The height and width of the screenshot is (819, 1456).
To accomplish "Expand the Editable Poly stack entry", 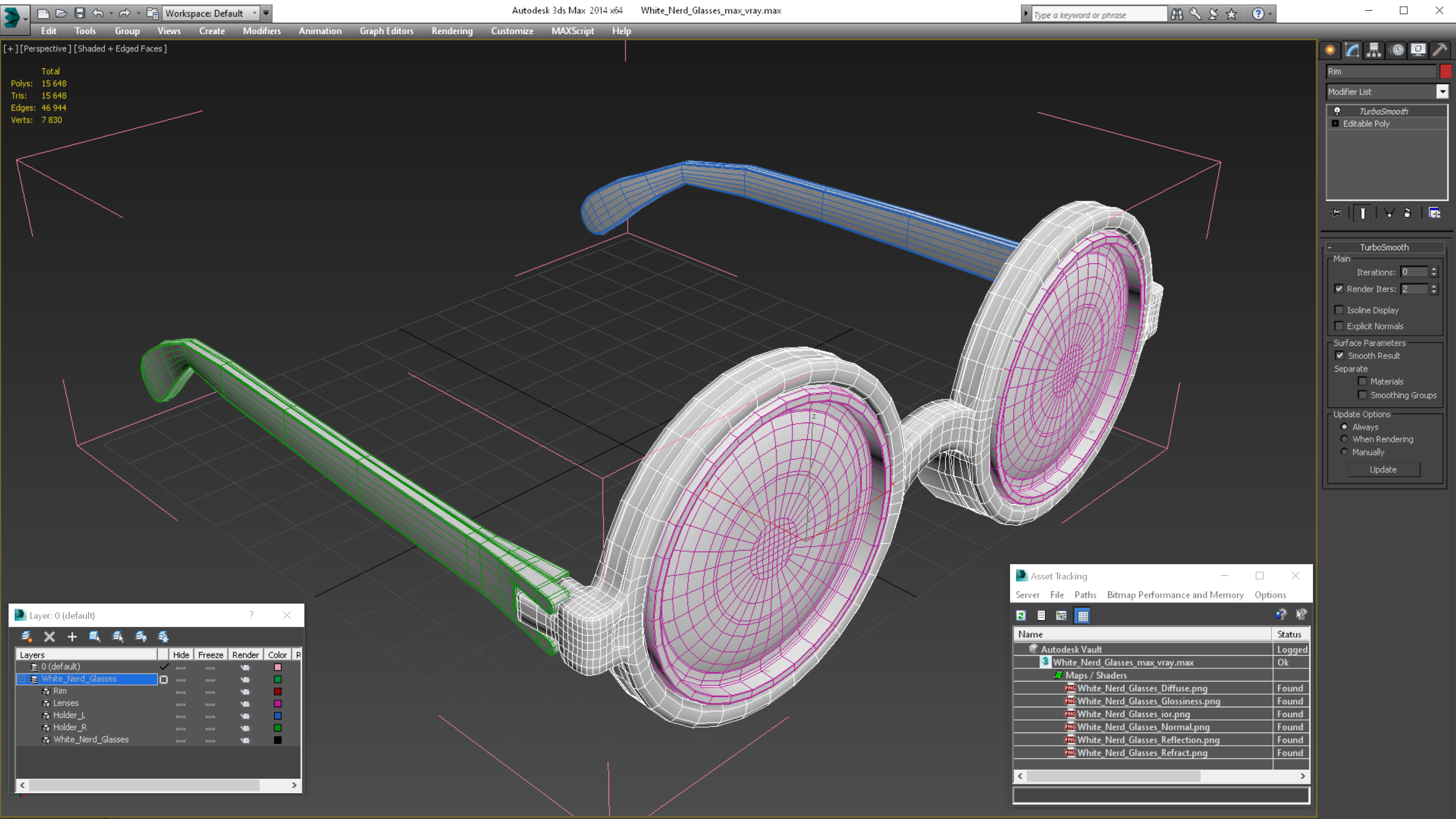I will [1335, 123].
